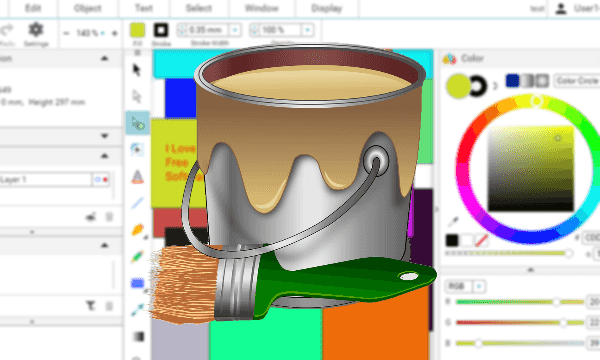This screenshot has height=360, width=600.
Task: Open the stroke width unit dropdown
Action: pyautogui.click(x=235, y=30)
